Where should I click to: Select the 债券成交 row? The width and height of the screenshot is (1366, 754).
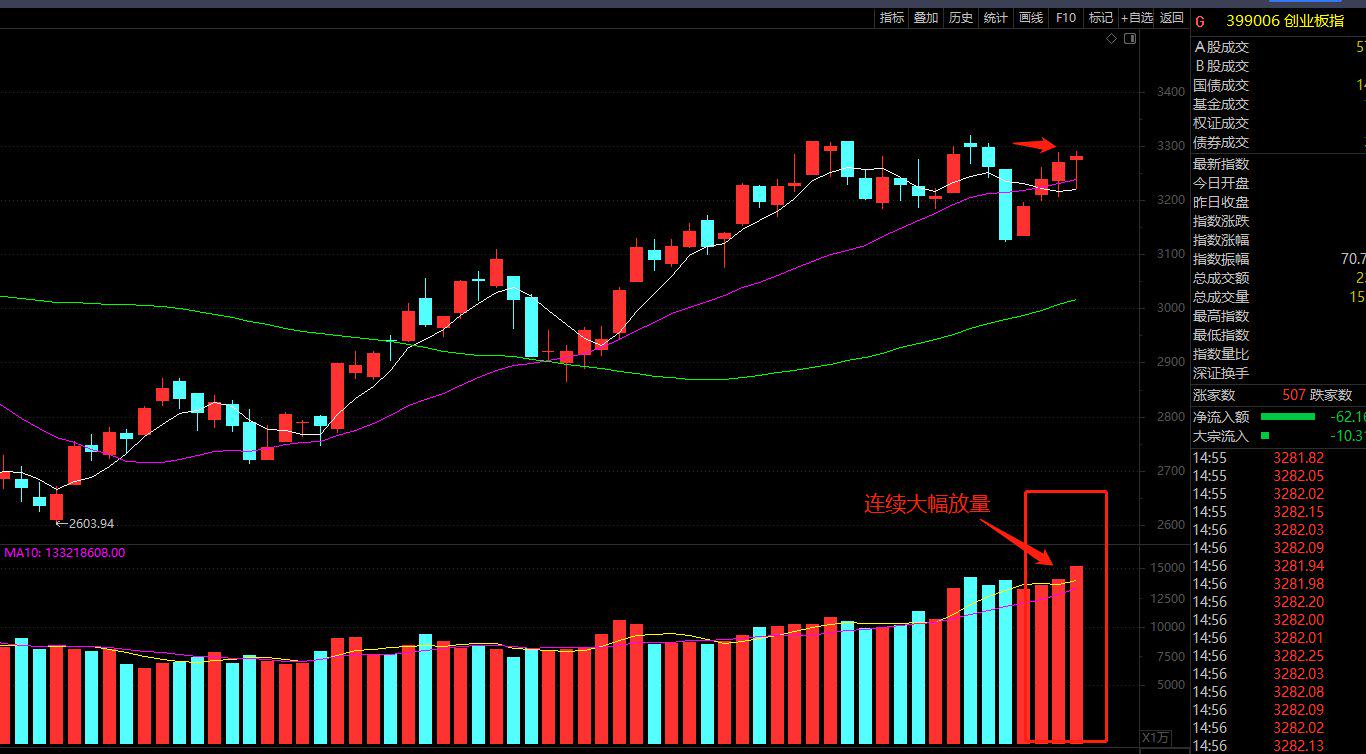[x=1278, y=142]
